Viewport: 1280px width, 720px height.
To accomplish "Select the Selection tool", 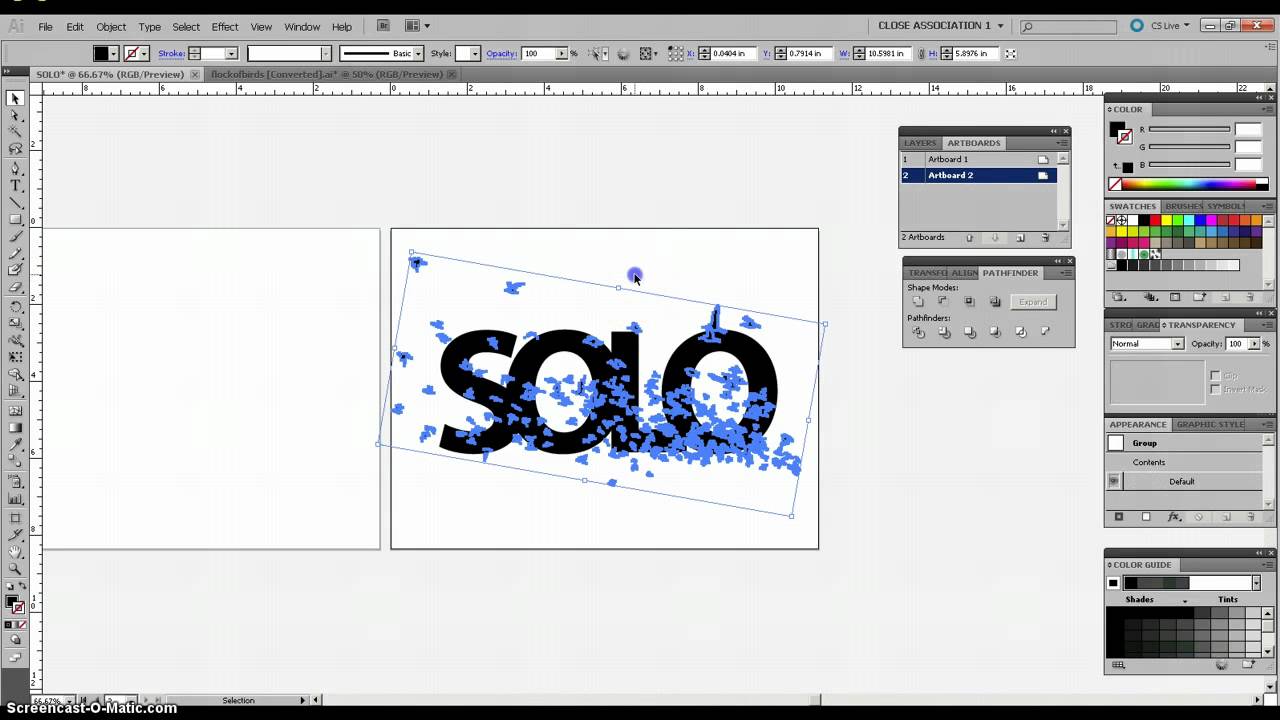I will coord(15,98).
